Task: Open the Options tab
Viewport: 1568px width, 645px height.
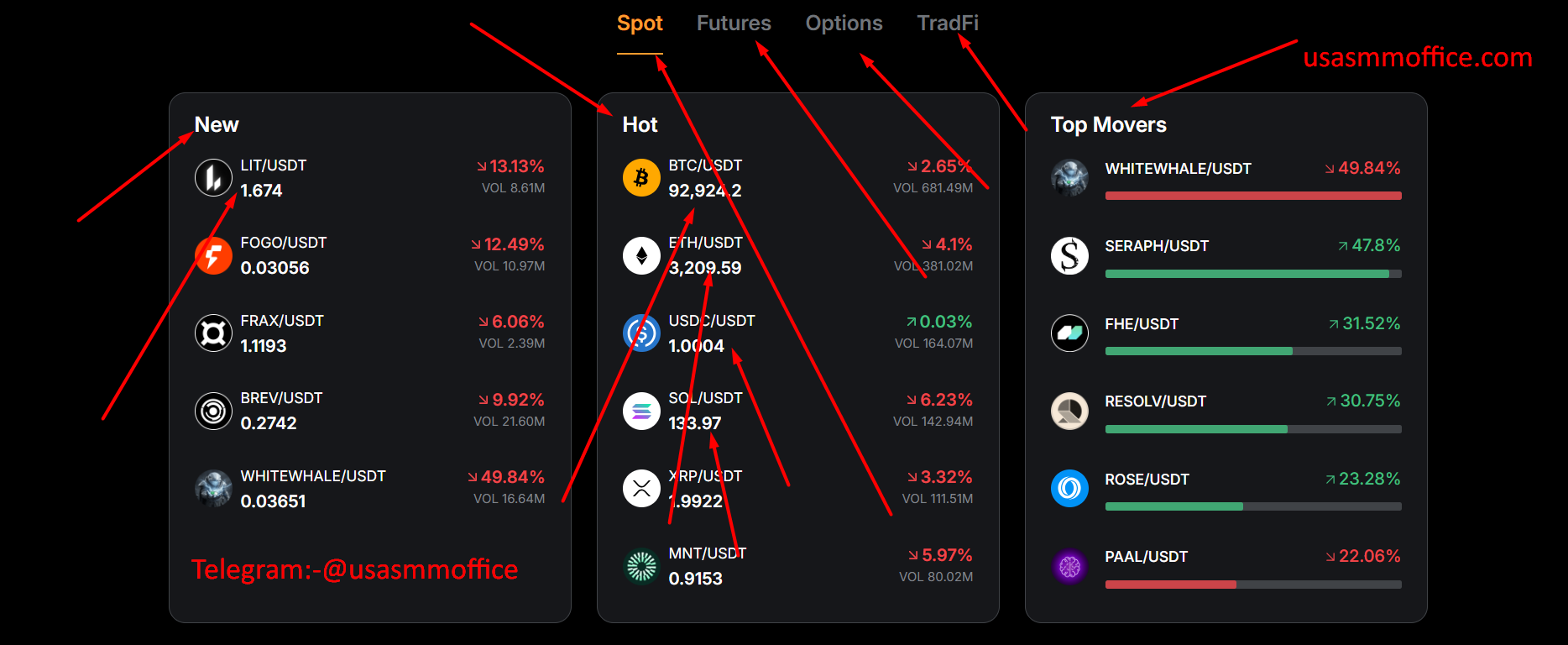Action: coord(844,24)
